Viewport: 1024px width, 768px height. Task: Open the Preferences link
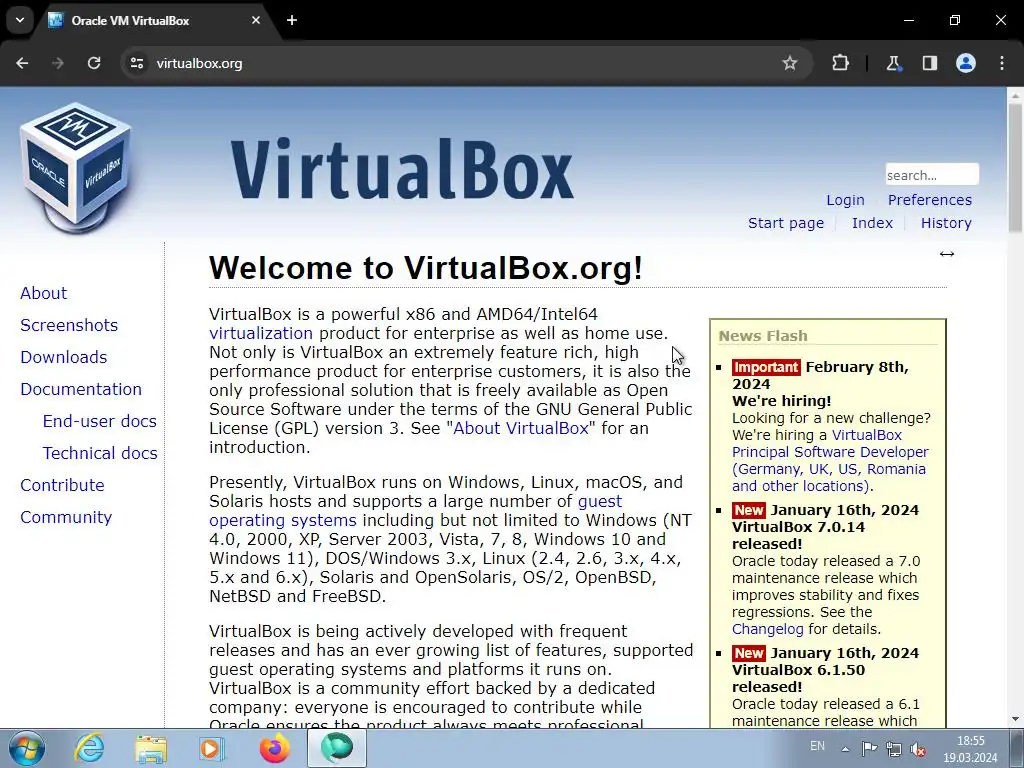click(x=929, y=200)
